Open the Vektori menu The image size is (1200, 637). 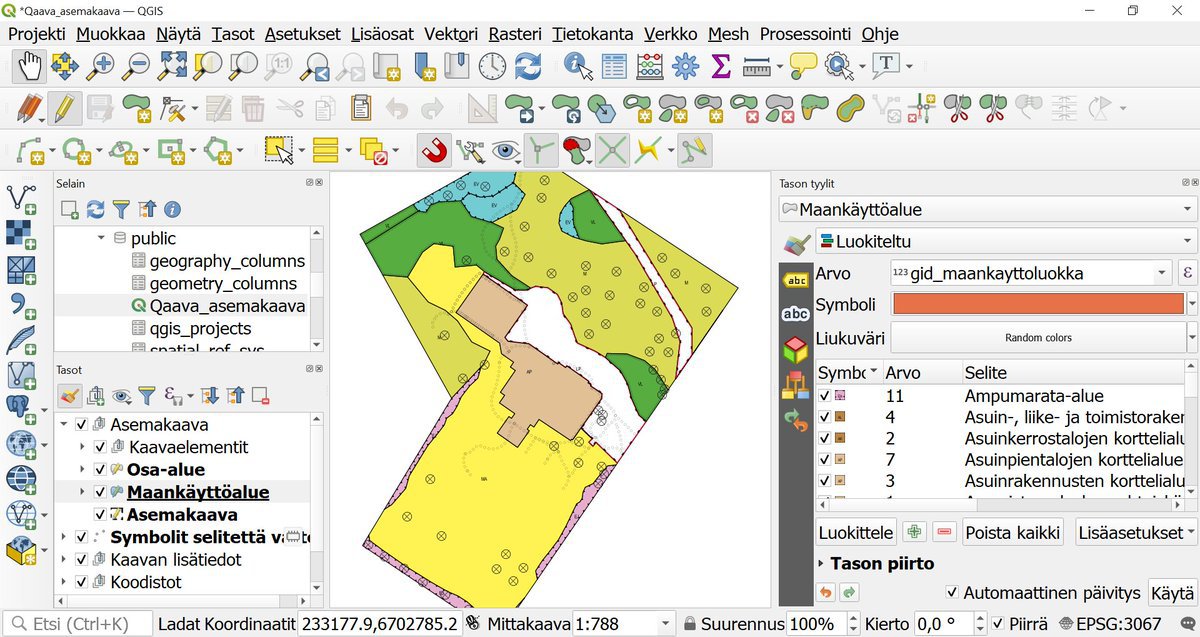point(450,34)
